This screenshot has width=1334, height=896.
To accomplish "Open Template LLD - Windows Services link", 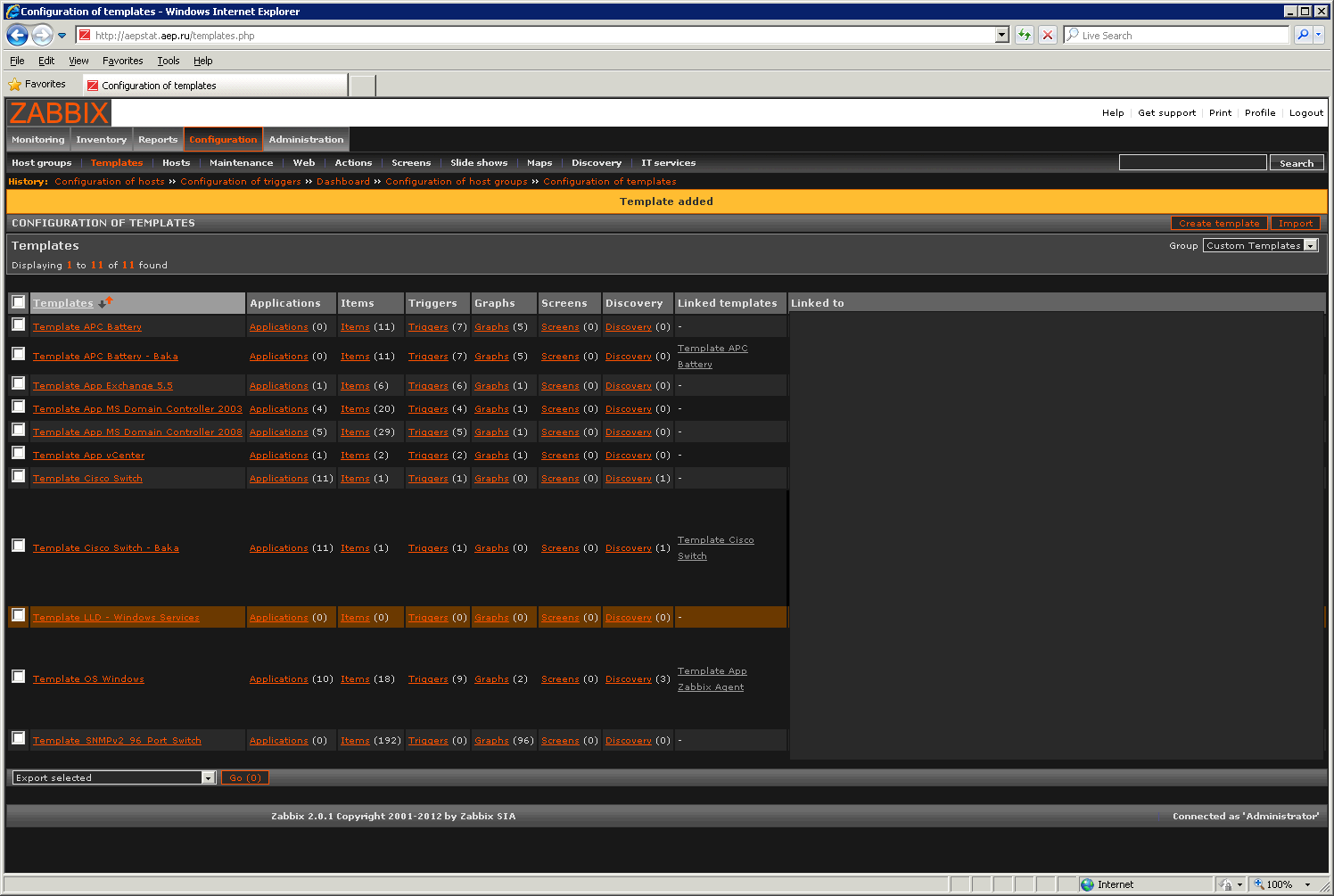I will (116, 618).
